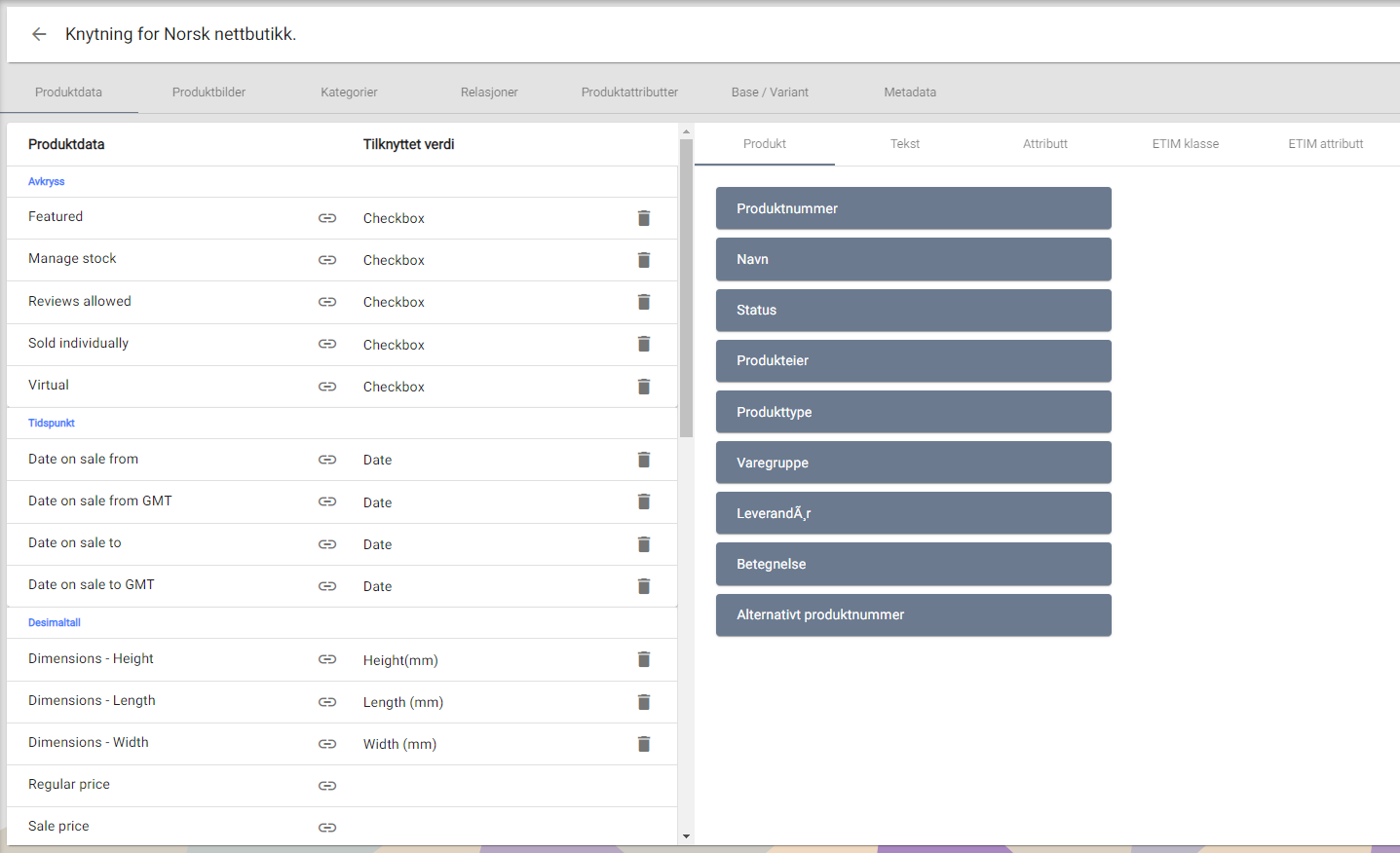Screen dimensions: 1400x853
Task: Click link icon for Reviews allowed
Action: 327,302
